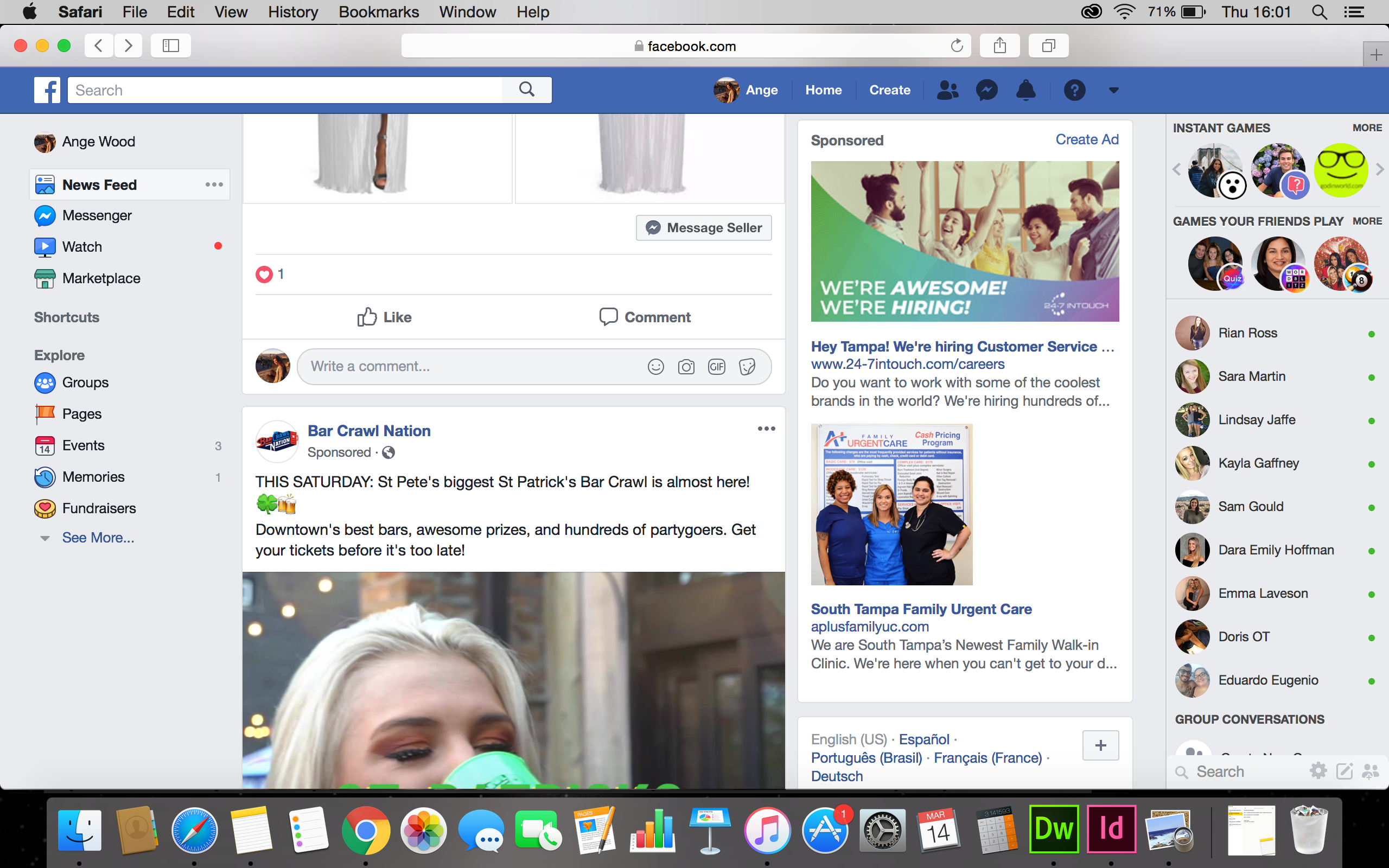The image size is (1389, 868).
Task: Click MORE next to Instant Games
Action: point(1367,128)
